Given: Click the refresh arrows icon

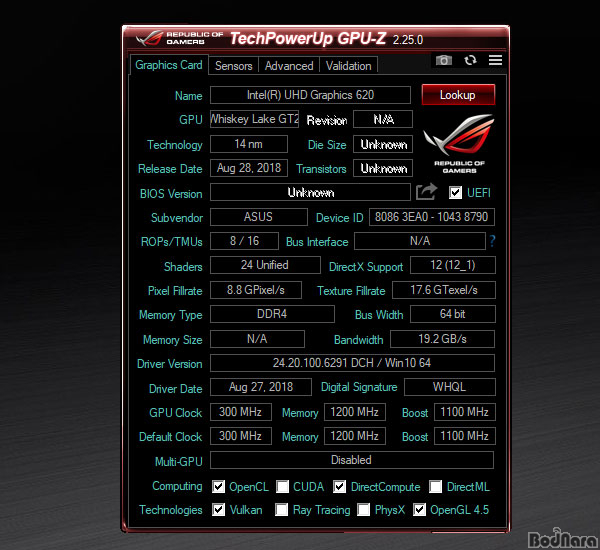Looking at the screenshot, I should point(470,60).
